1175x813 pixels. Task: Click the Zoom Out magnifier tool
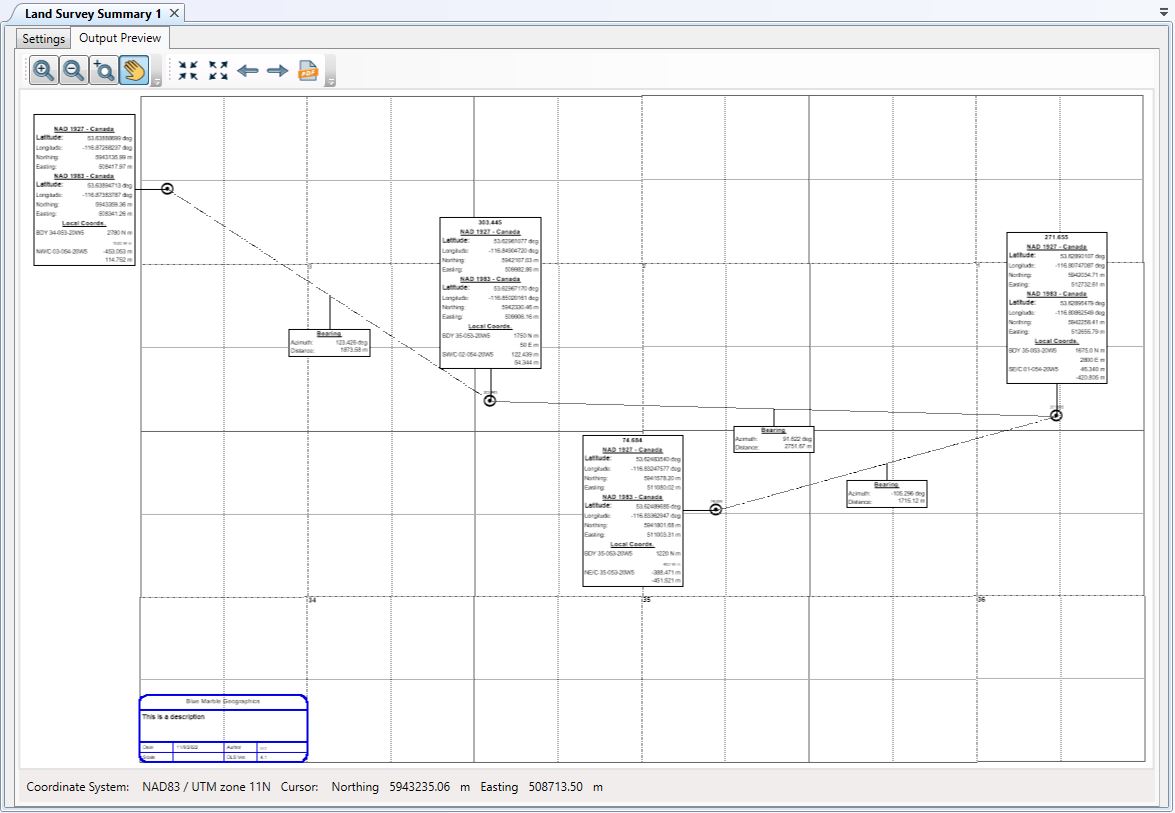pyautogui.click(x=73, y=70)
